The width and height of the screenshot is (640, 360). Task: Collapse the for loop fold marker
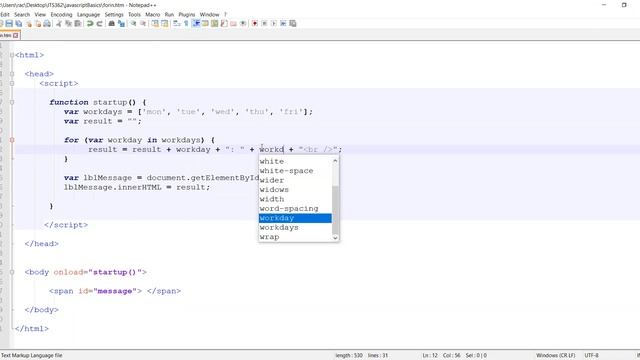12,140
